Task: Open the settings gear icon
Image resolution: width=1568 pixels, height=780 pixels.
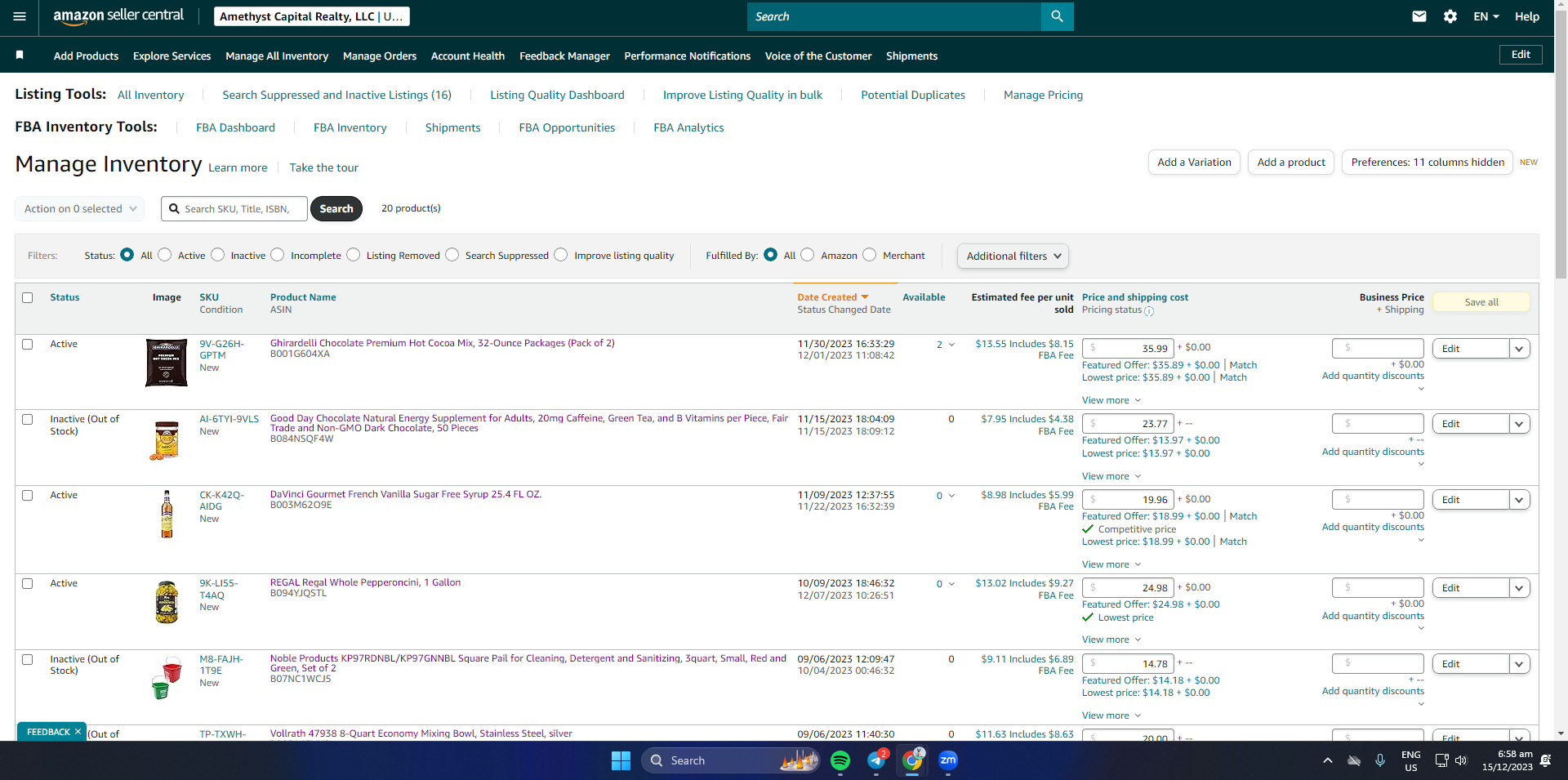Action: [x=1450, y=16]
